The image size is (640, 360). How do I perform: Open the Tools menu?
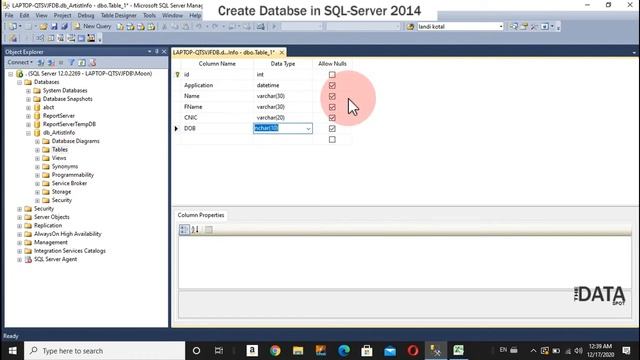coord(149,15)
